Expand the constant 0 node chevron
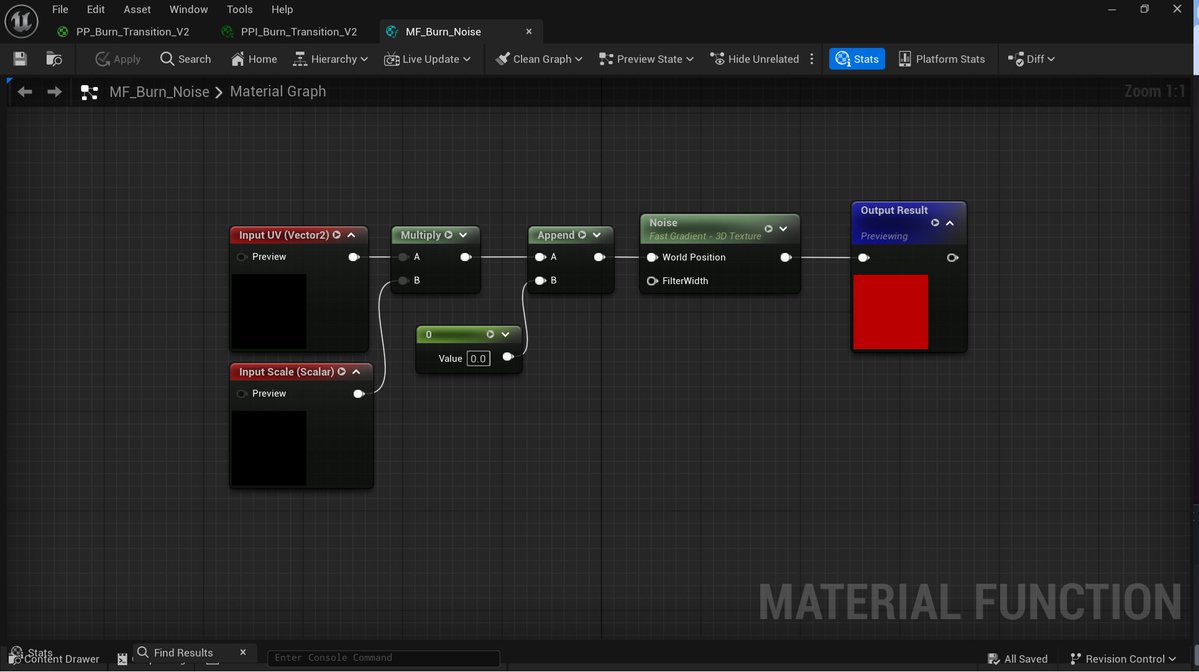This screenshot has width=1199, height=672. tap(505, 334)
